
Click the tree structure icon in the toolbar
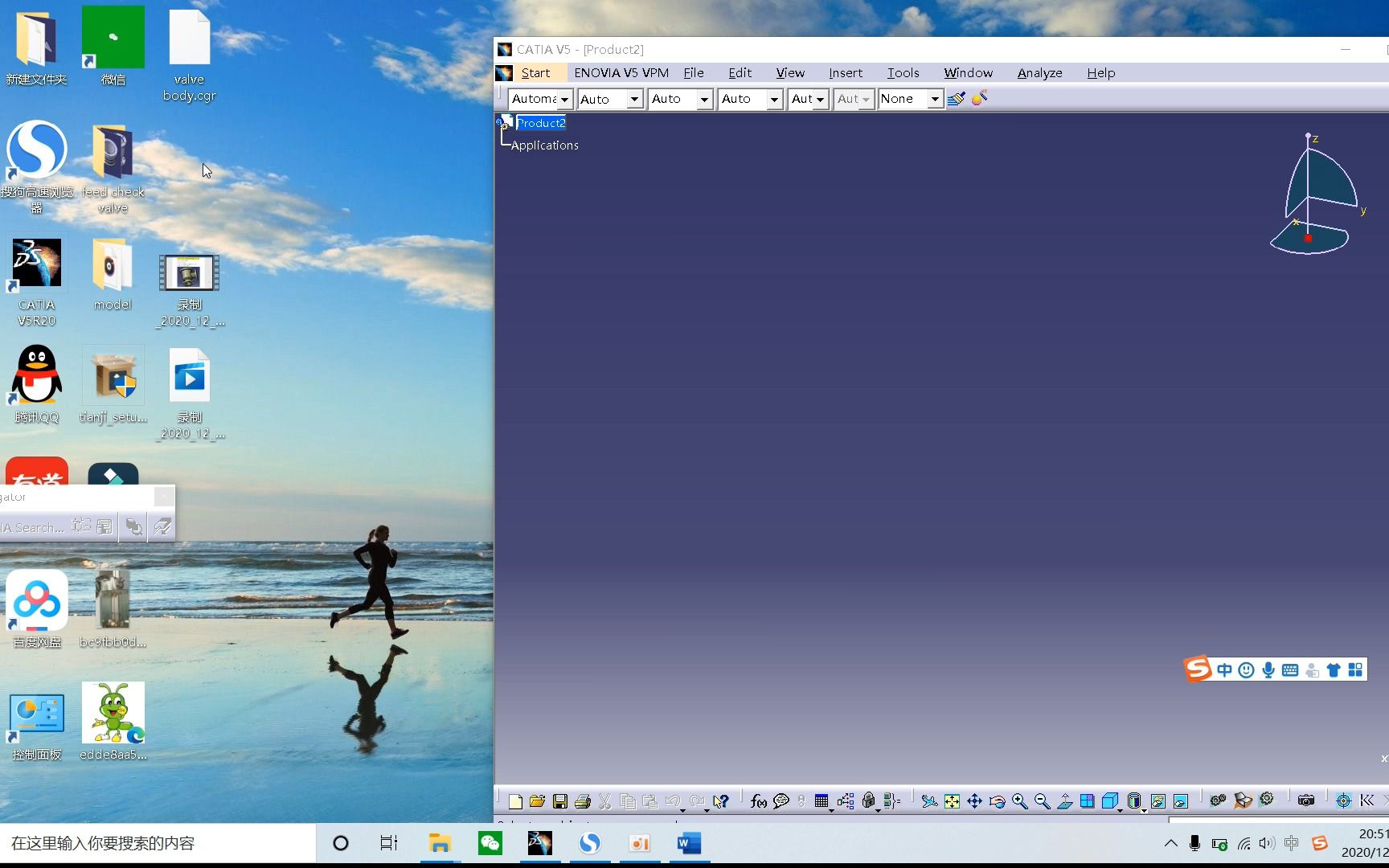(x=846, y=801)
